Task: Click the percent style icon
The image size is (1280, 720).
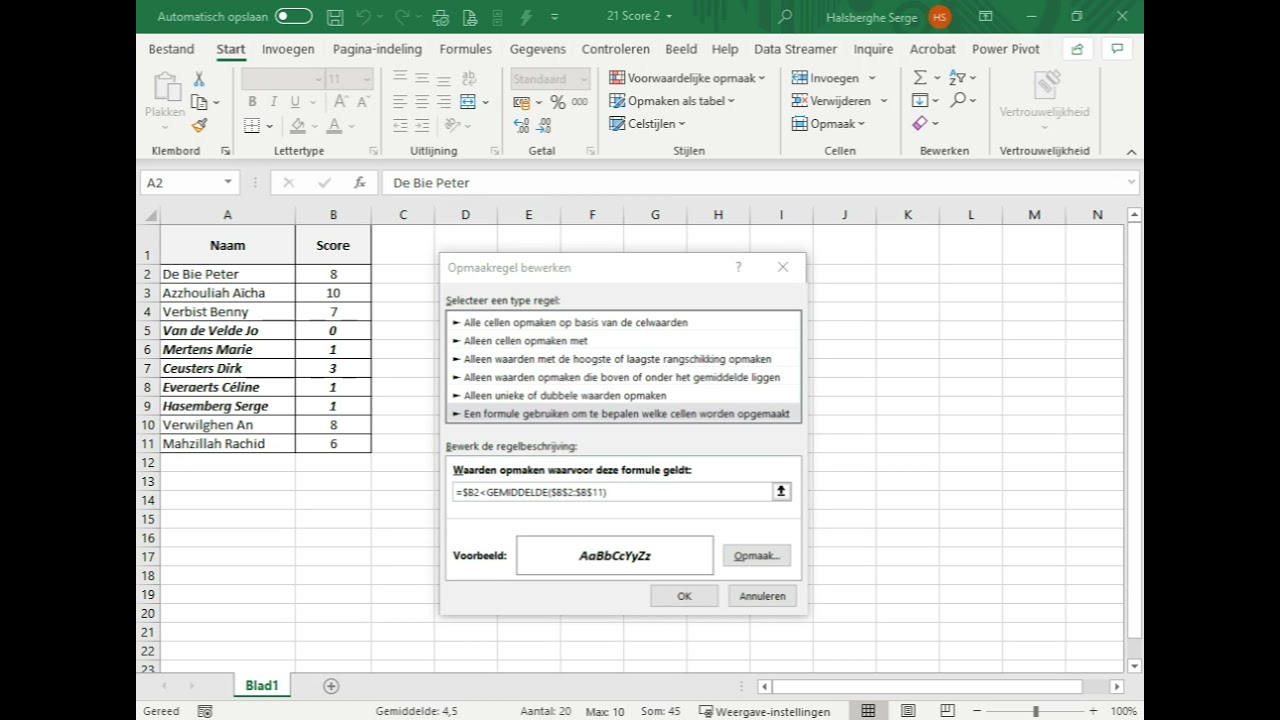Action: pyautogui.click(x=557, y=102)
